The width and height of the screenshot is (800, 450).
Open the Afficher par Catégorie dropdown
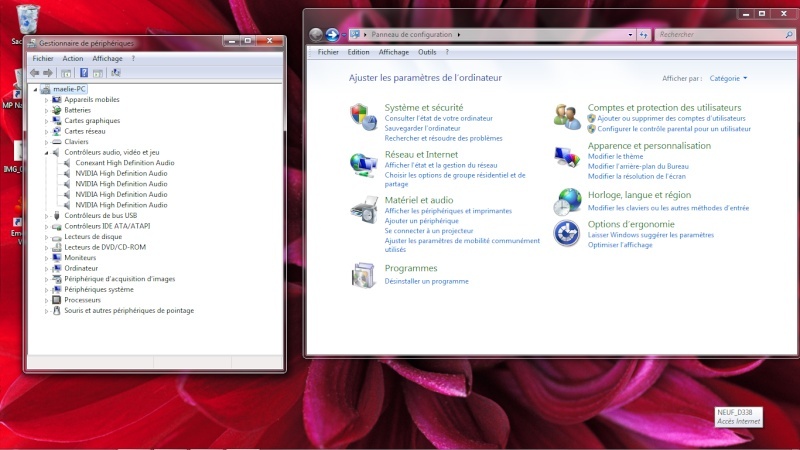tap(728, 78)
